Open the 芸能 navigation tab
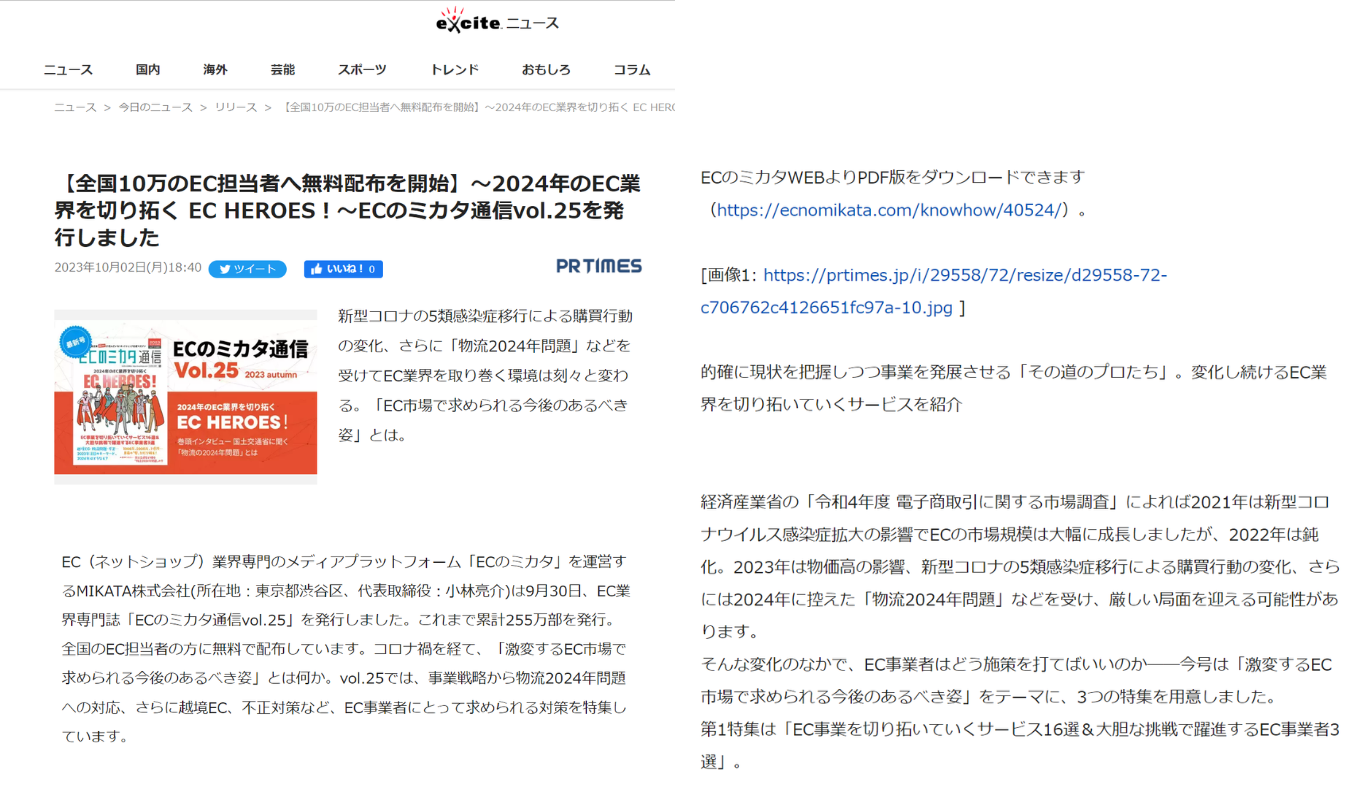This screenshot has width=1350, height=810. point(282,70)
